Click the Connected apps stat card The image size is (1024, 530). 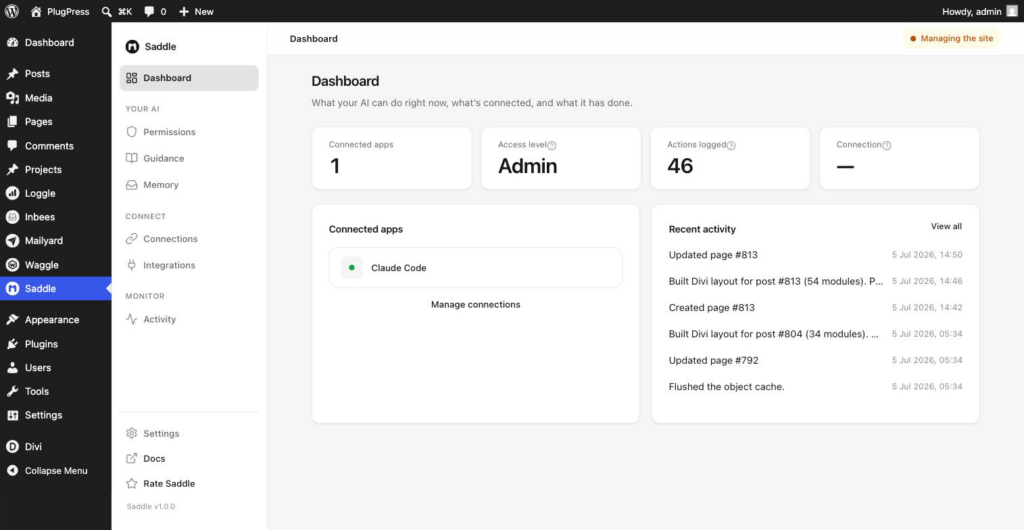click(x=392, y=158)
